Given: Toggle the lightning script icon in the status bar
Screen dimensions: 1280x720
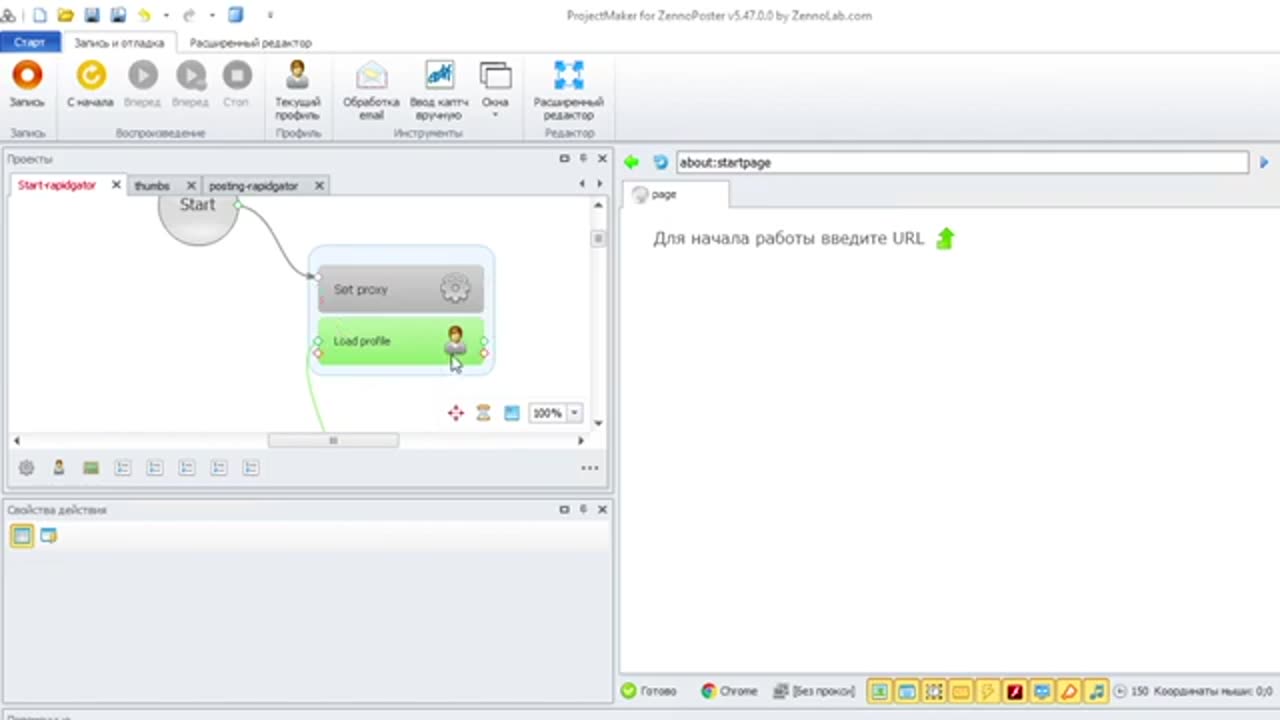Looking at the screenshot, I should [987, 691].
